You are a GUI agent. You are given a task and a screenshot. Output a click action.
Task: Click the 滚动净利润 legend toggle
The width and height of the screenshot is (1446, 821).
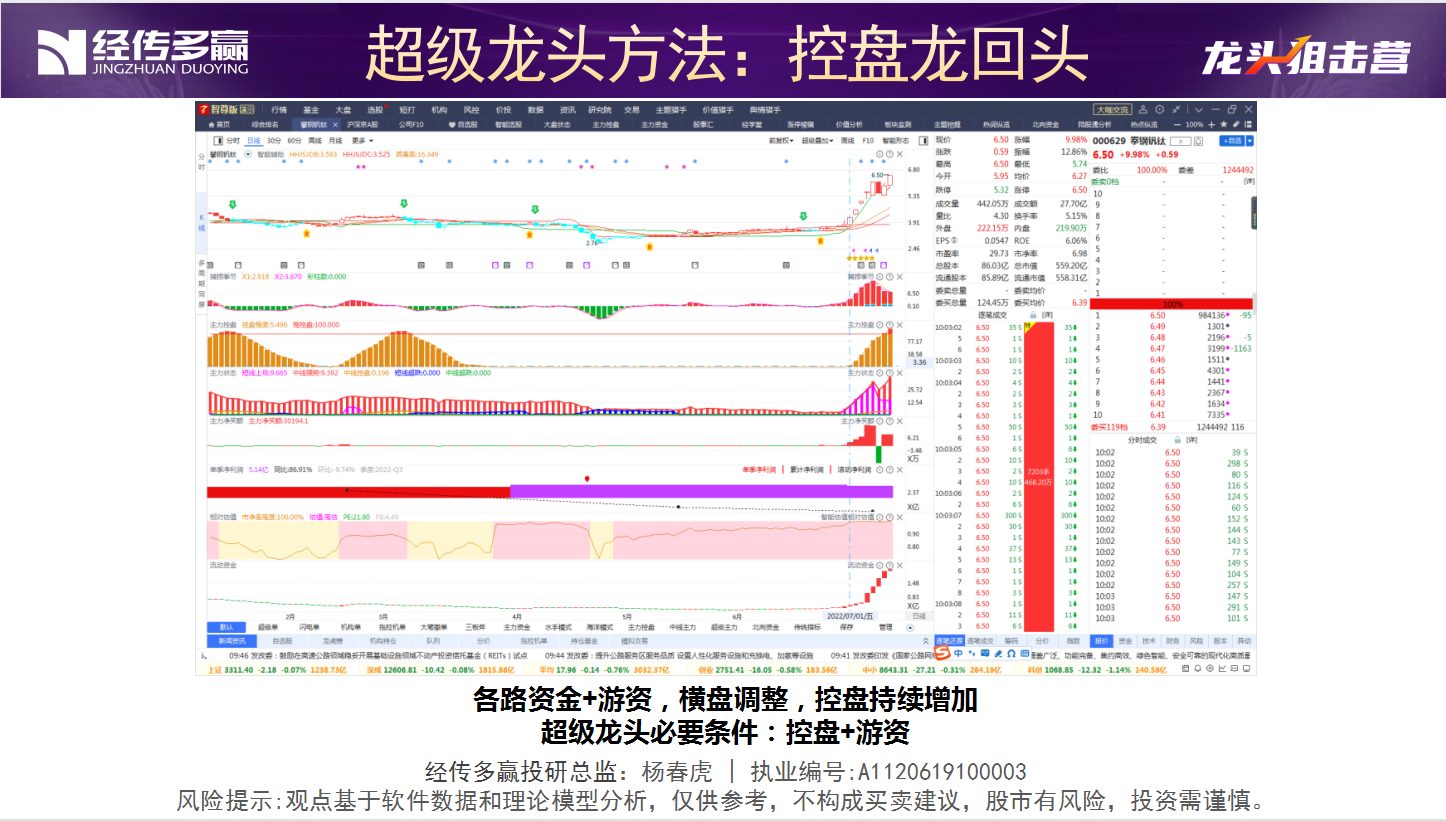[x=854, y=470]
